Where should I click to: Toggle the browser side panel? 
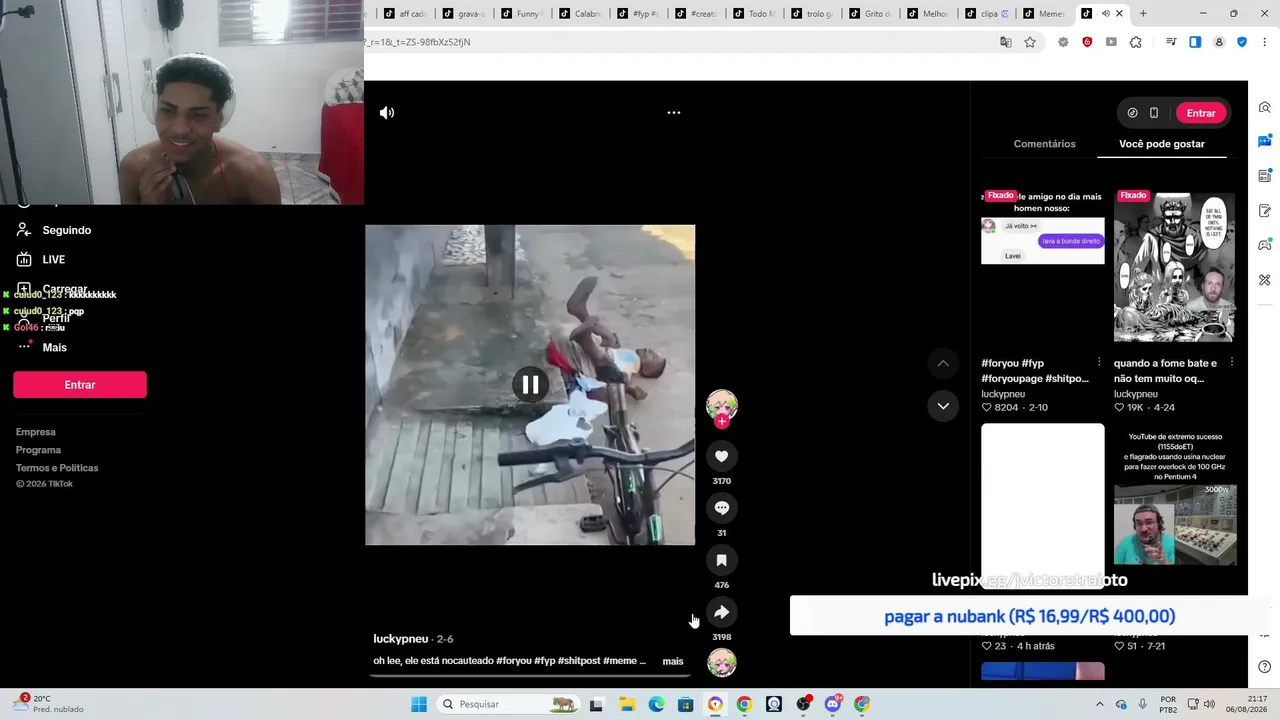tap(1195, 42)
